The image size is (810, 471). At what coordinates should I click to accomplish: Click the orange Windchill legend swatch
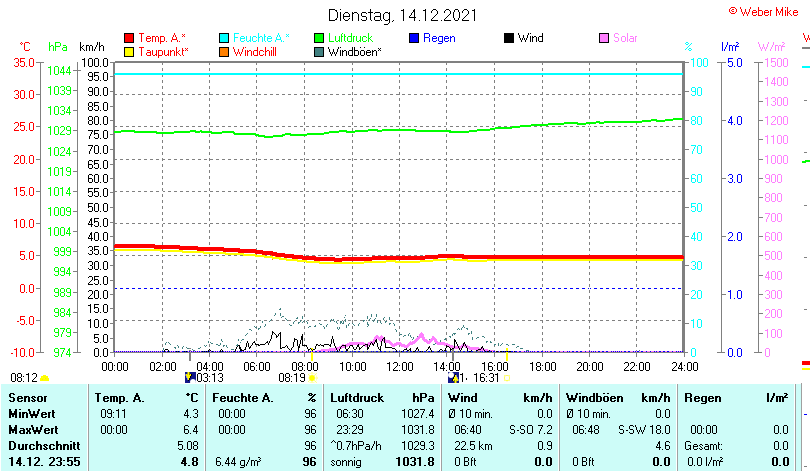click(x=225, y=51)
